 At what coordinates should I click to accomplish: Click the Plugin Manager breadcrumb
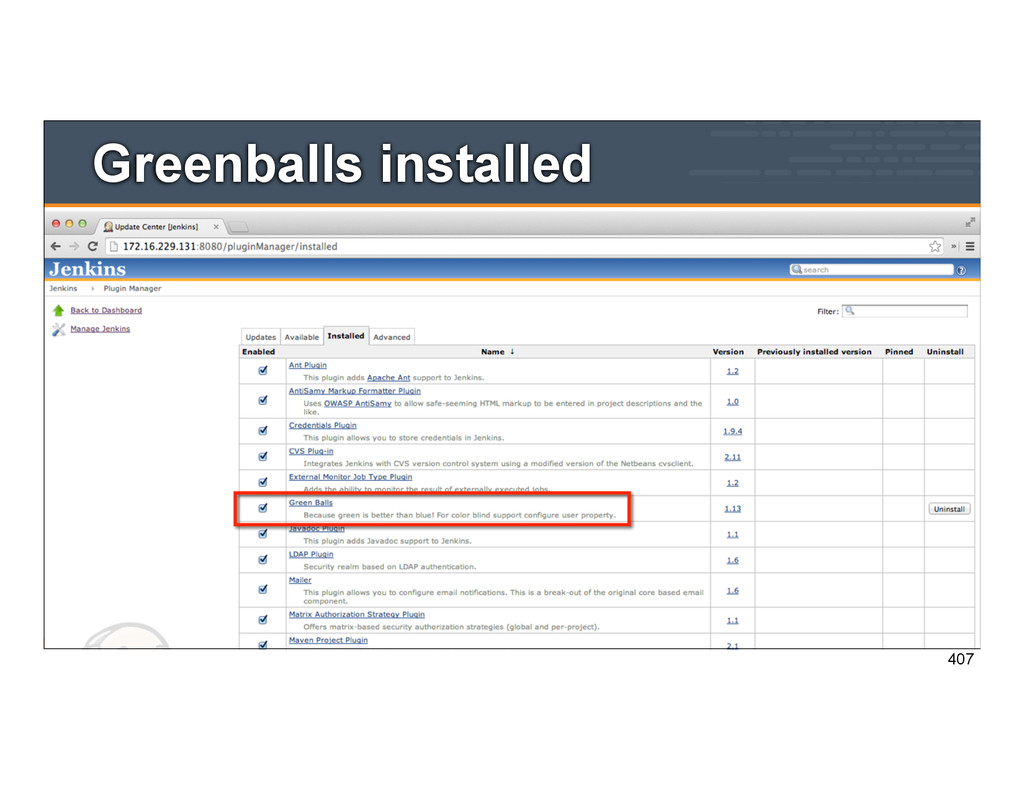pos(132,288)
